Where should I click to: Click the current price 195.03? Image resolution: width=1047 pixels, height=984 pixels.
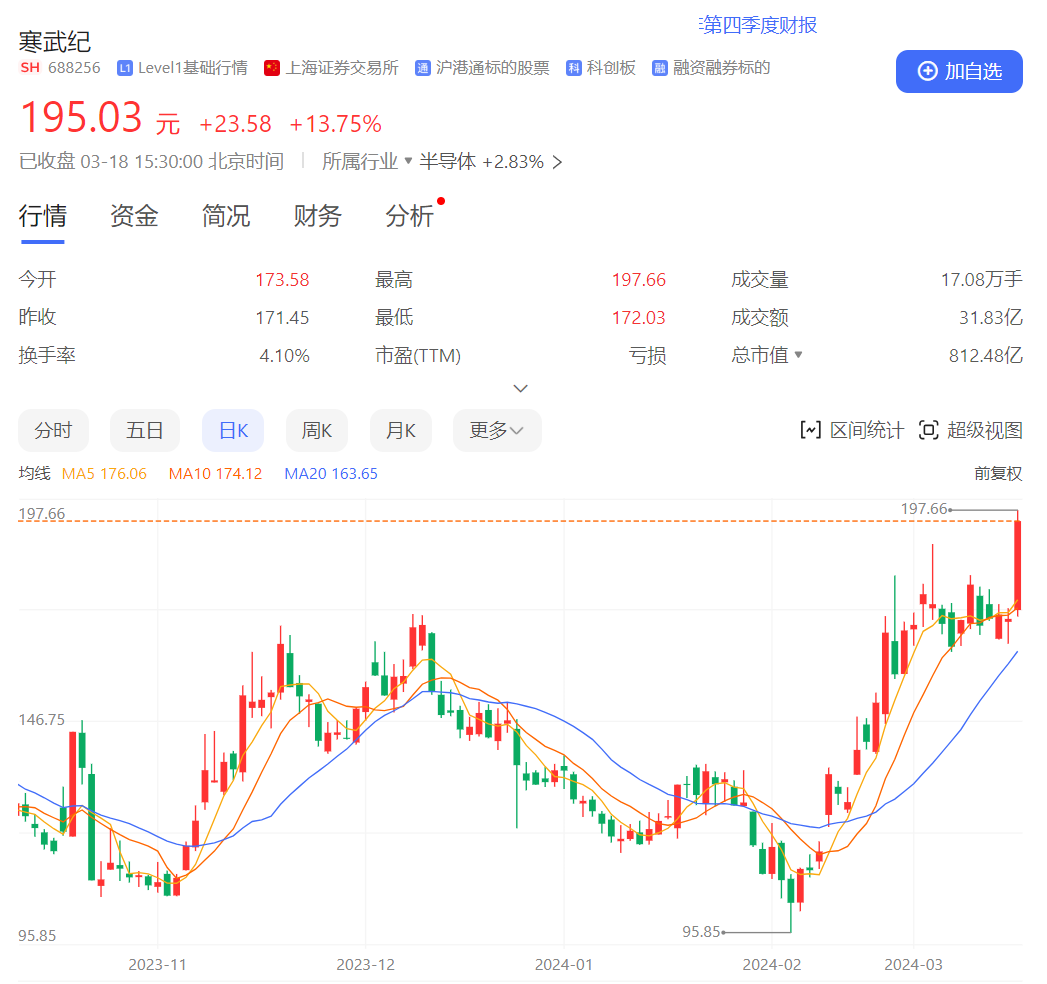coord(81,117)
